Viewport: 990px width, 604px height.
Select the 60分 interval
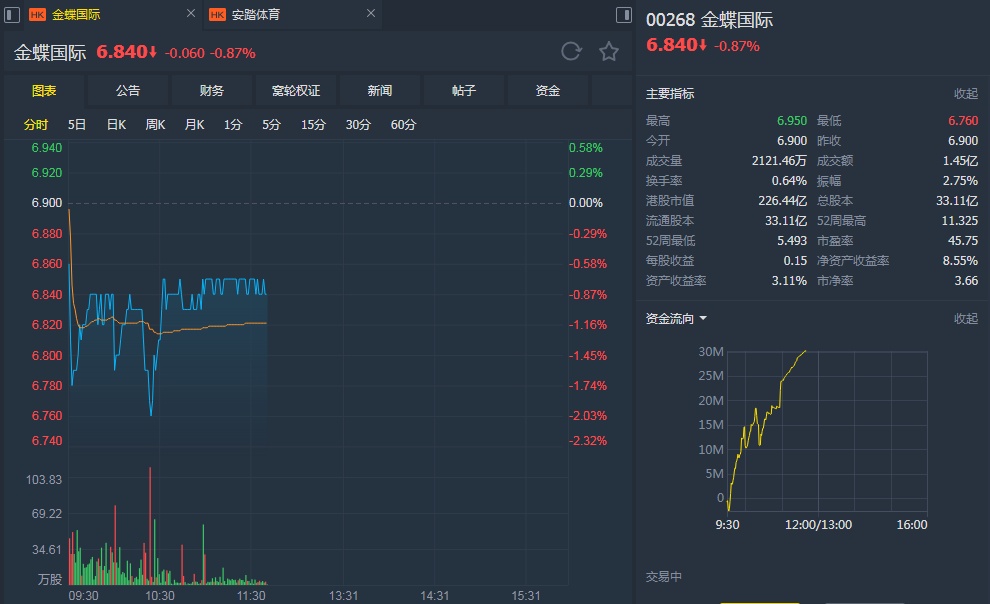coord(403,124)
